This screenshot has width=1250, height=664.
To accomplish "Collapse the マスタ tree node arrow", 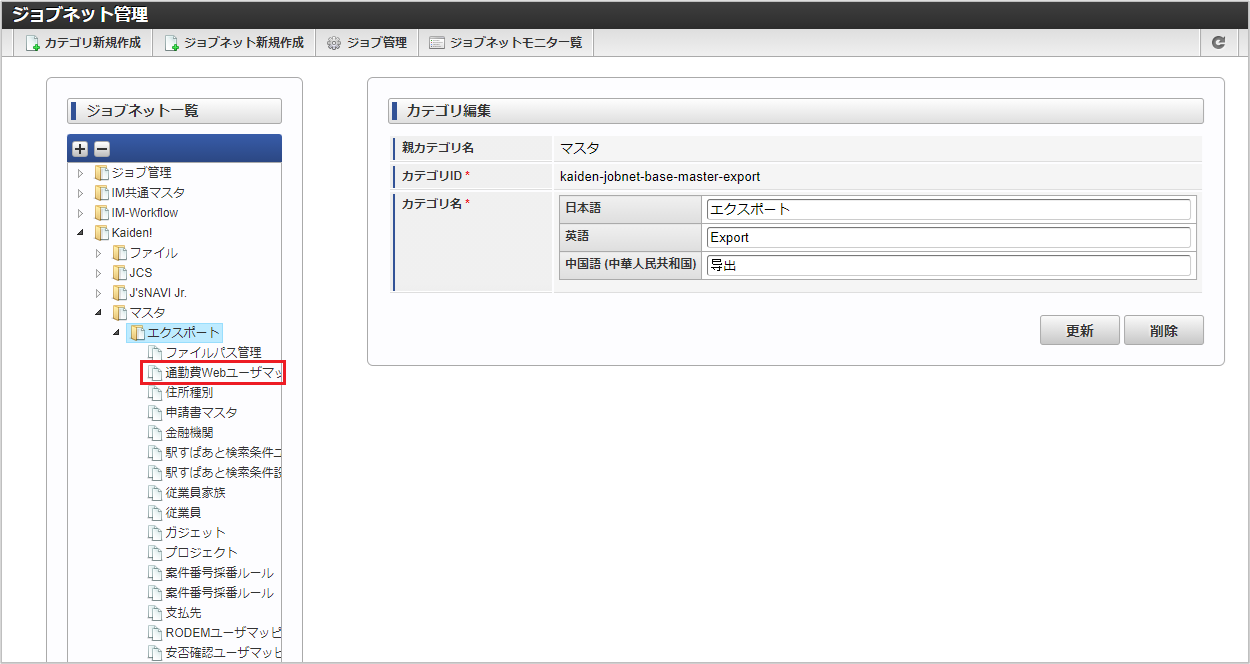I will (98, 313).
